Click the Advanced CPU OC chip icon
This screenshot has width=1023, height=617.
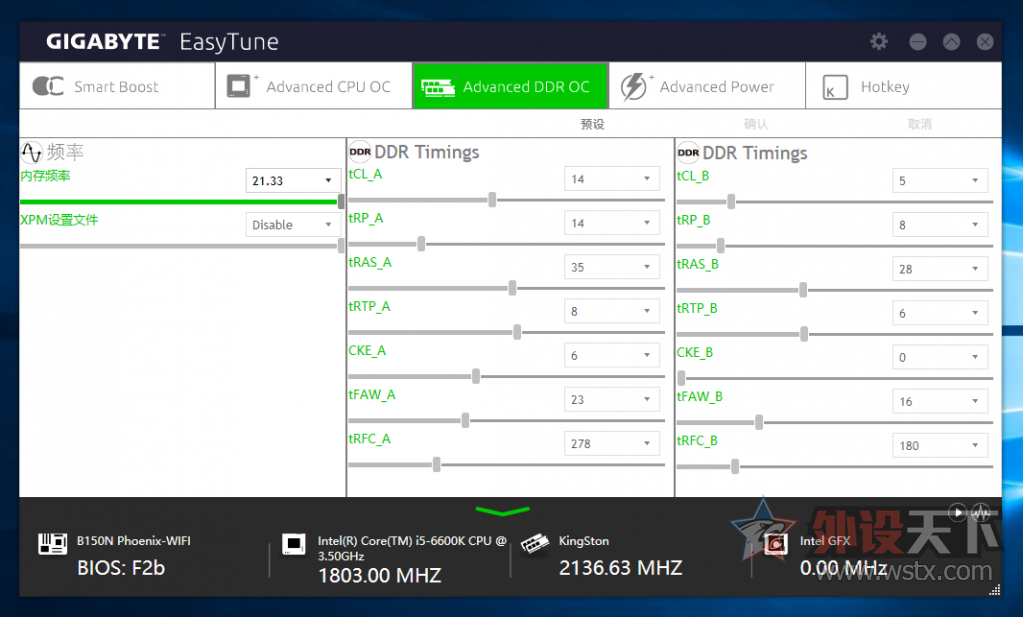click(238, 86)
